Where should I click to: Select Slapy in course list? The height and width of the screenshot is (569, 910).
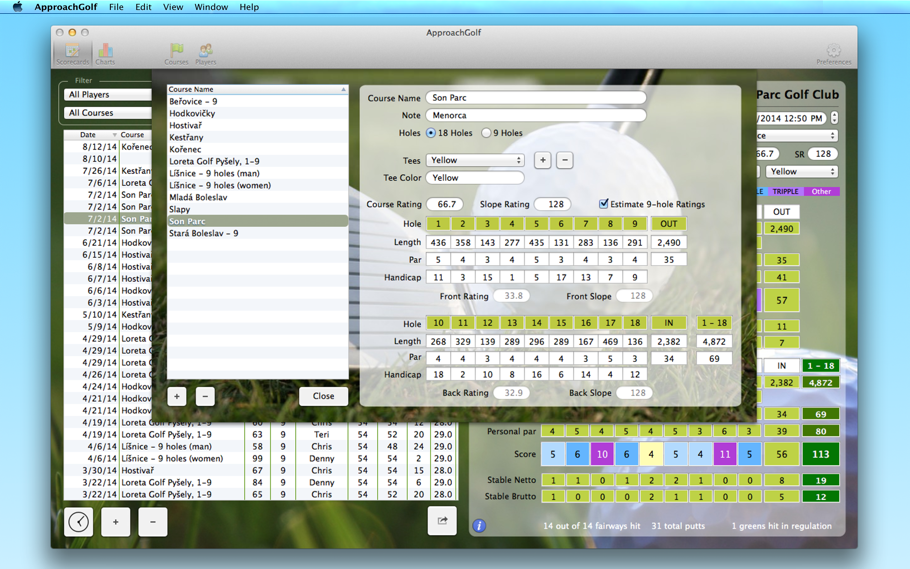(x=258, y=209)
